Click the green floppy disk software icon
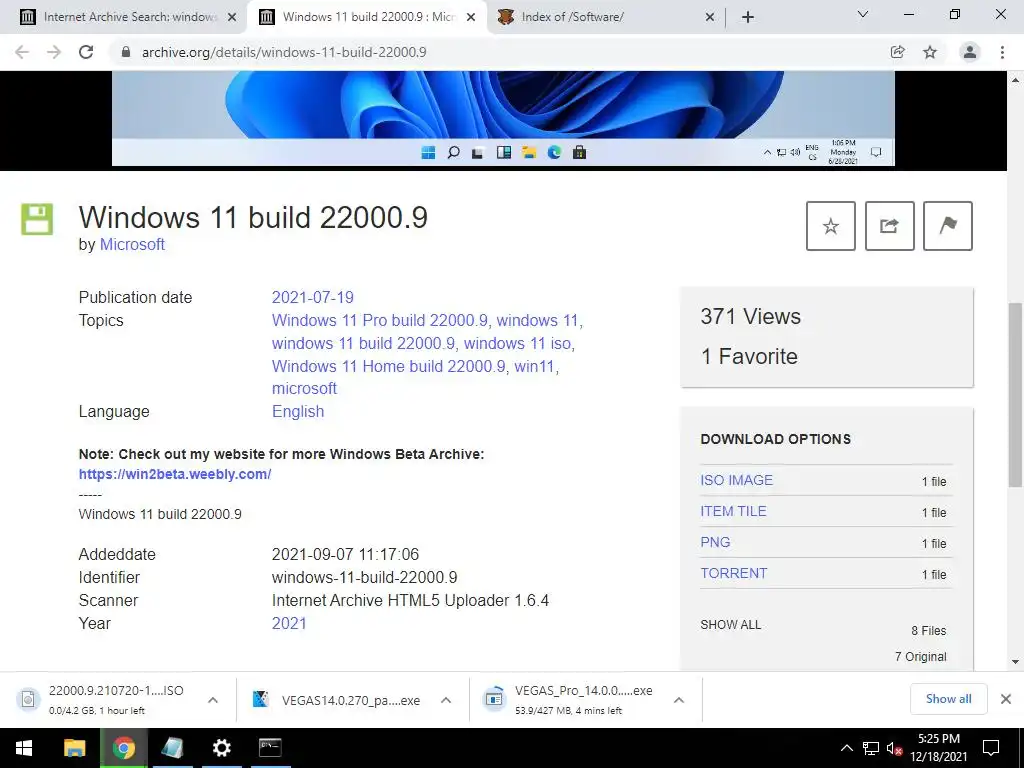Image resolution: width=1024 pixels, height=768 pixels. [x=37, y=219]
